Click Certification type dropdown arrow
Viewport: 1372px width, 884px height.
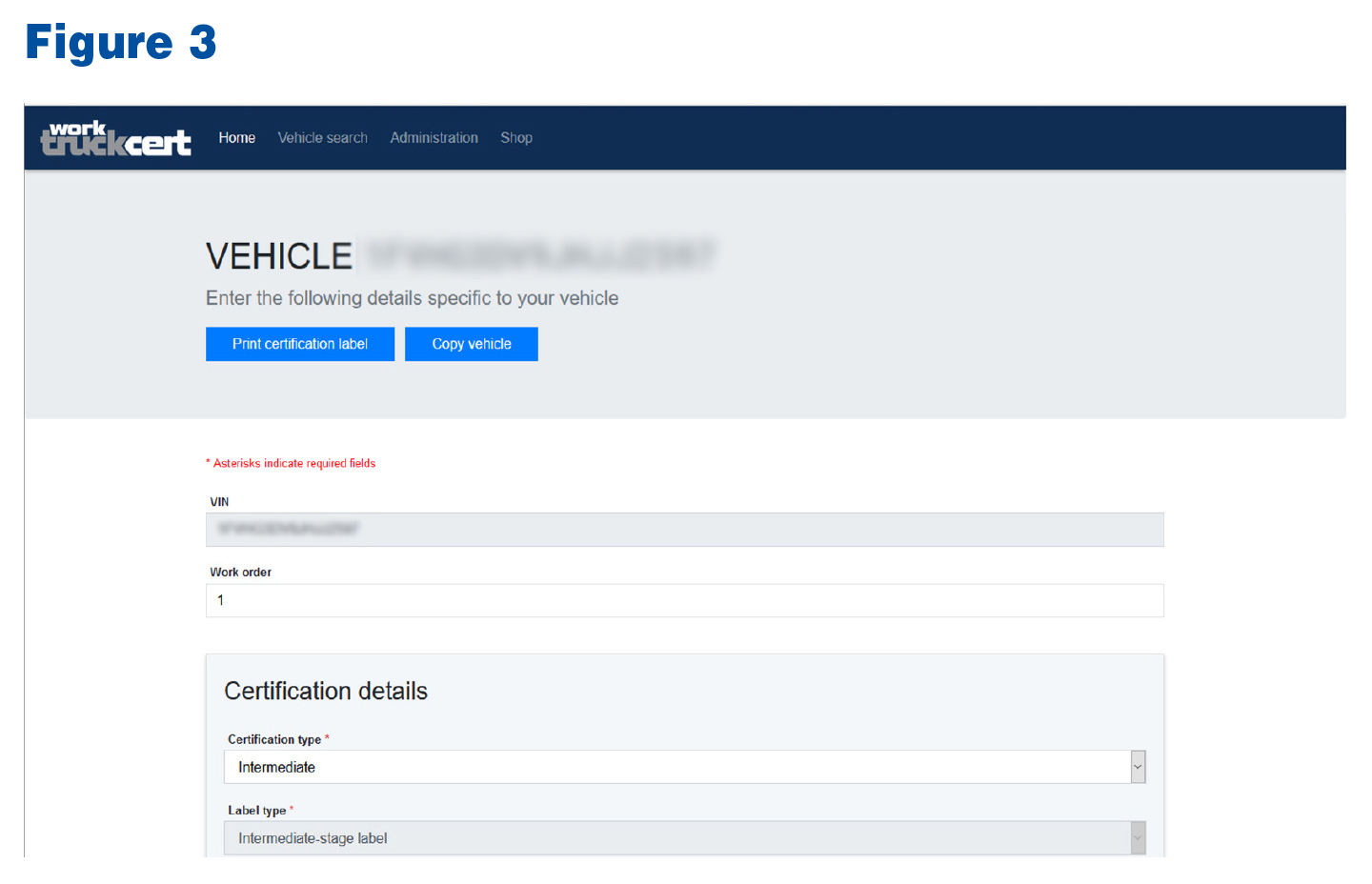[x=1138, y=767]
